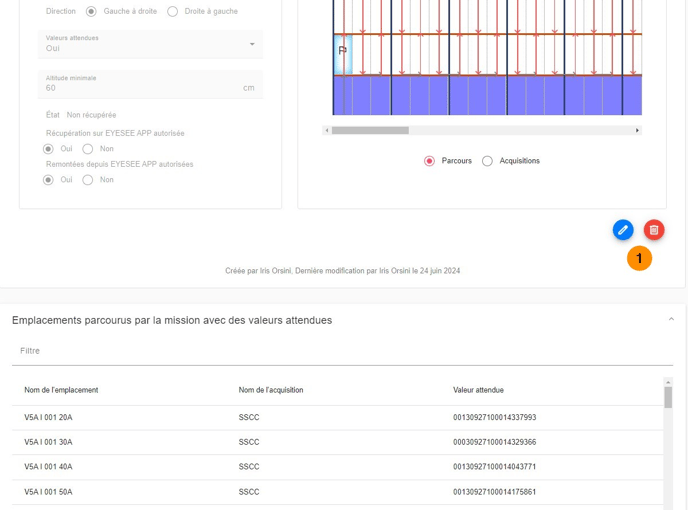Select the Gauche à droite direction

[91, 12]
